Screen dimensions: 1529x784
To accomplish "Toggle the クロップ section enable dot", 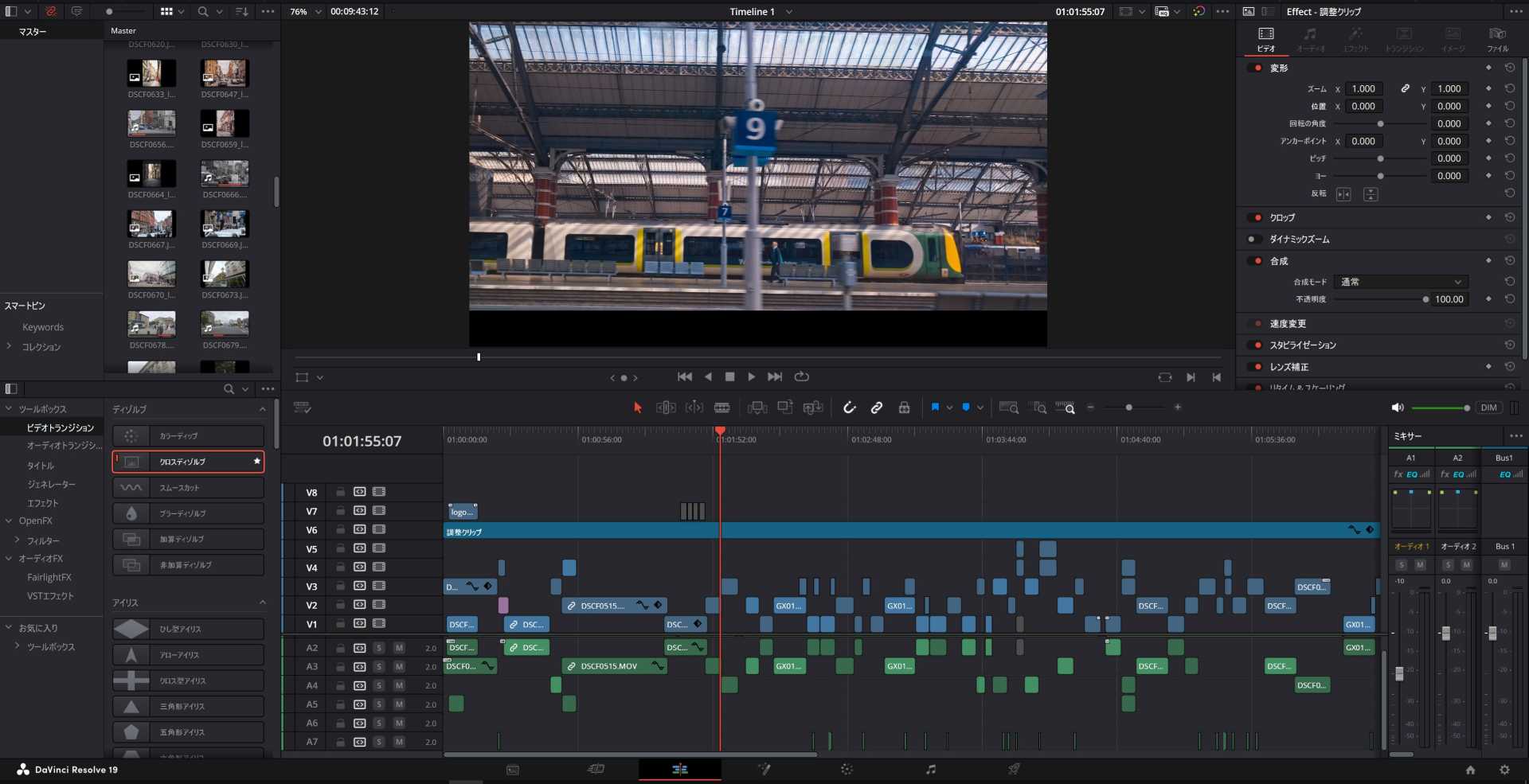I will (x=1257, y=217).
